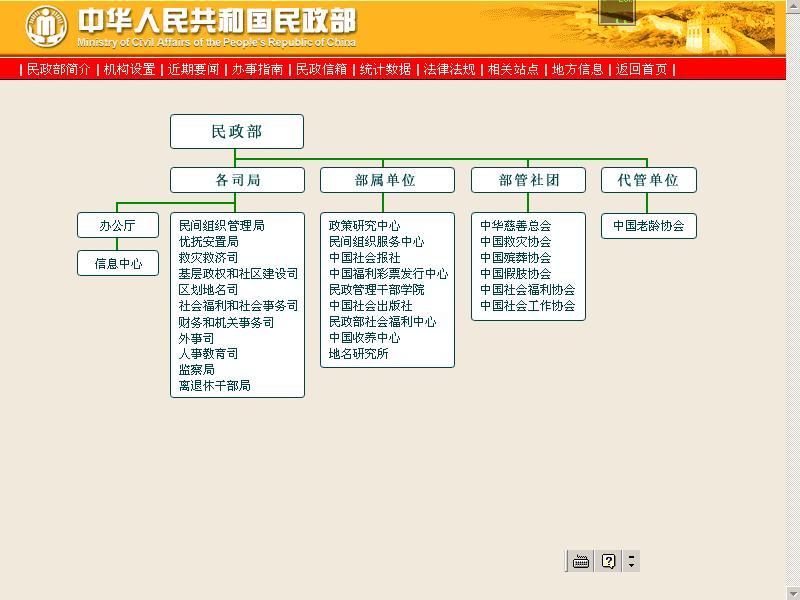Select the 救灾救济司 entry
Image resolution: width=800 pixels, height=600 pixels.
pos(208,258)
